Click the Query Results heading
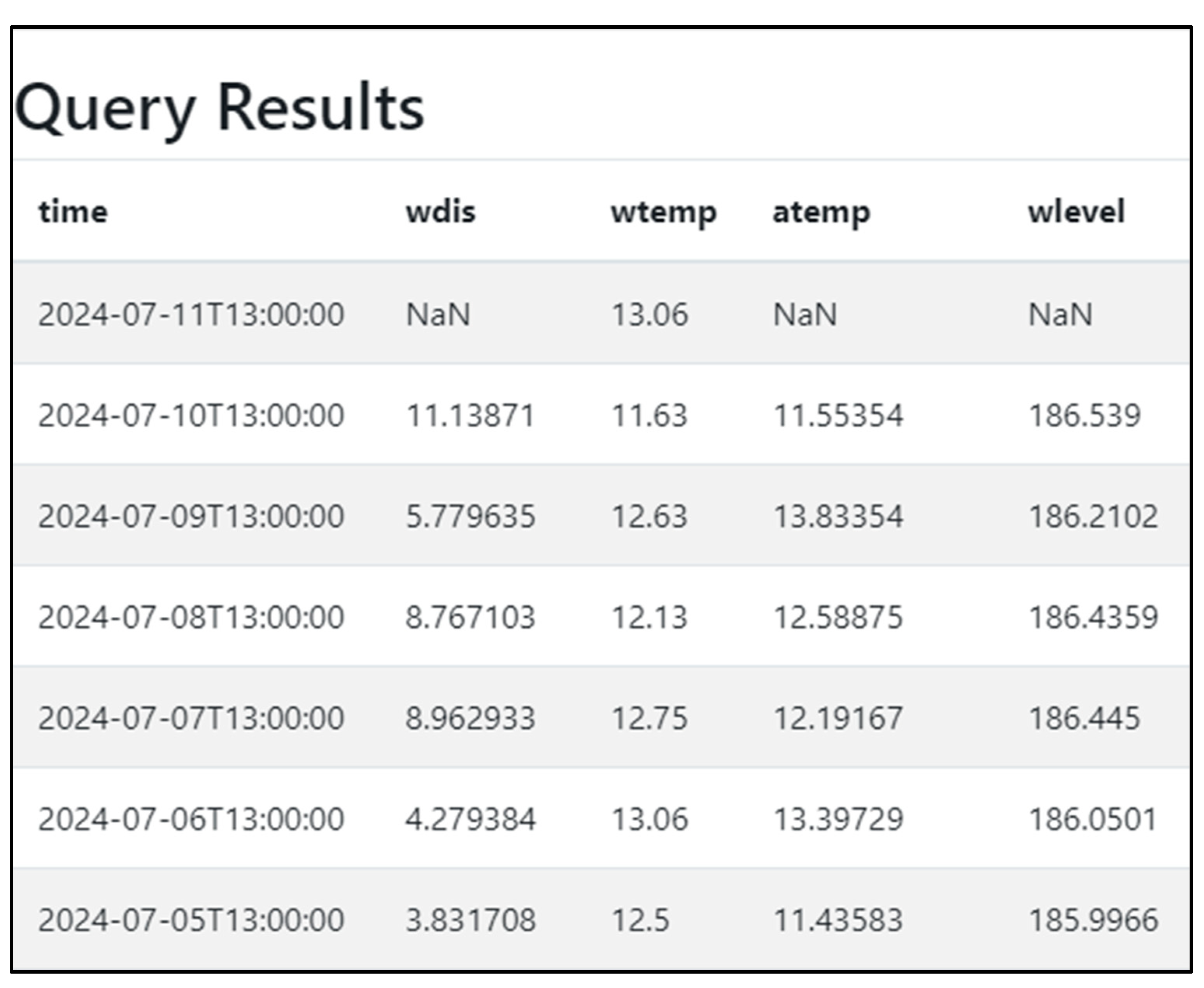This screenshot has height=988, width=1204. point(219,108)
